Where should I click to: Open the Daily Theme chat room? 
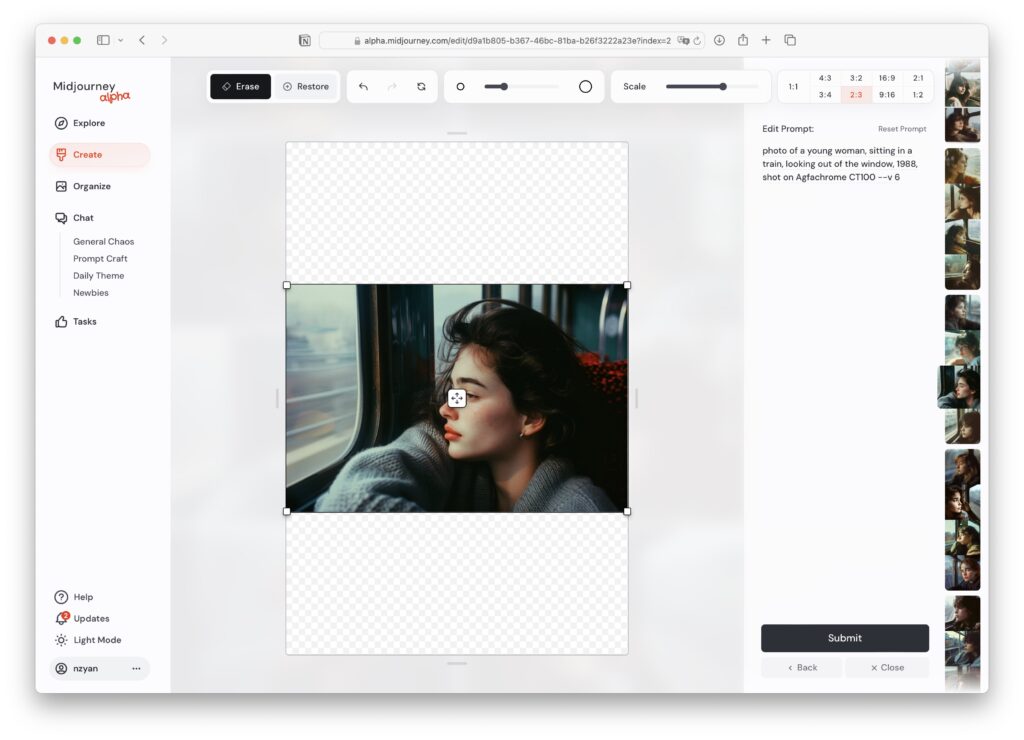[x=99, y=276]
